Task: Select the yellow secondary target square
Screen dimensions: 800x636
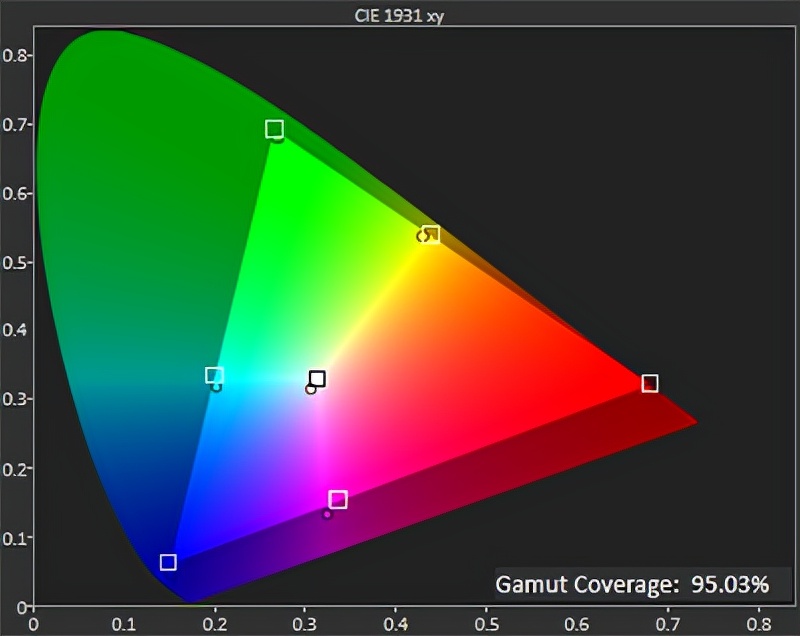Action: (x=431, y=235)
